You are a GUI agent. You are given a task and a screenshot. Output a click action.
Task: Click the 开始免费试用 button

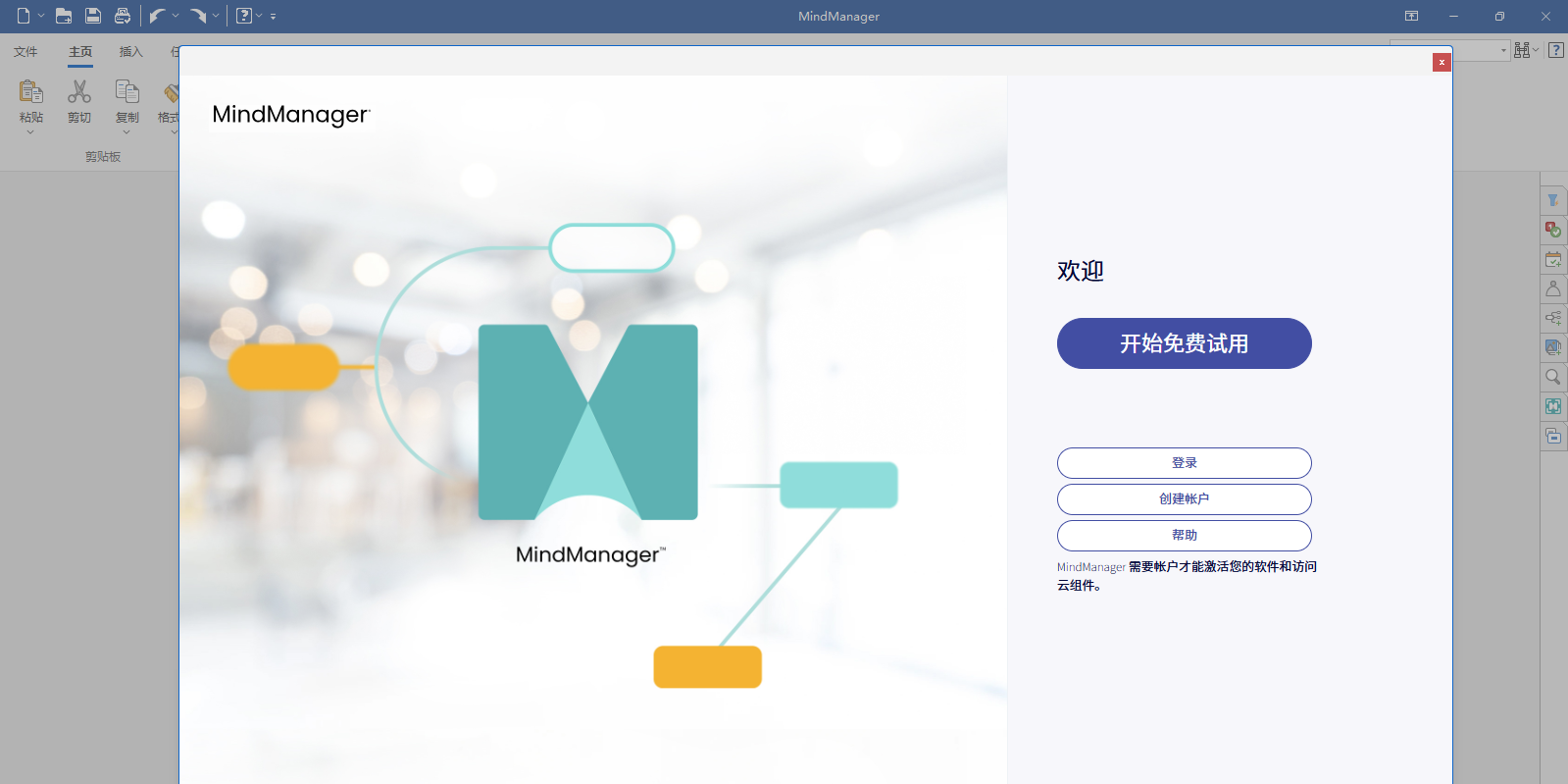pyautogui.click(x=1184, y=343)
